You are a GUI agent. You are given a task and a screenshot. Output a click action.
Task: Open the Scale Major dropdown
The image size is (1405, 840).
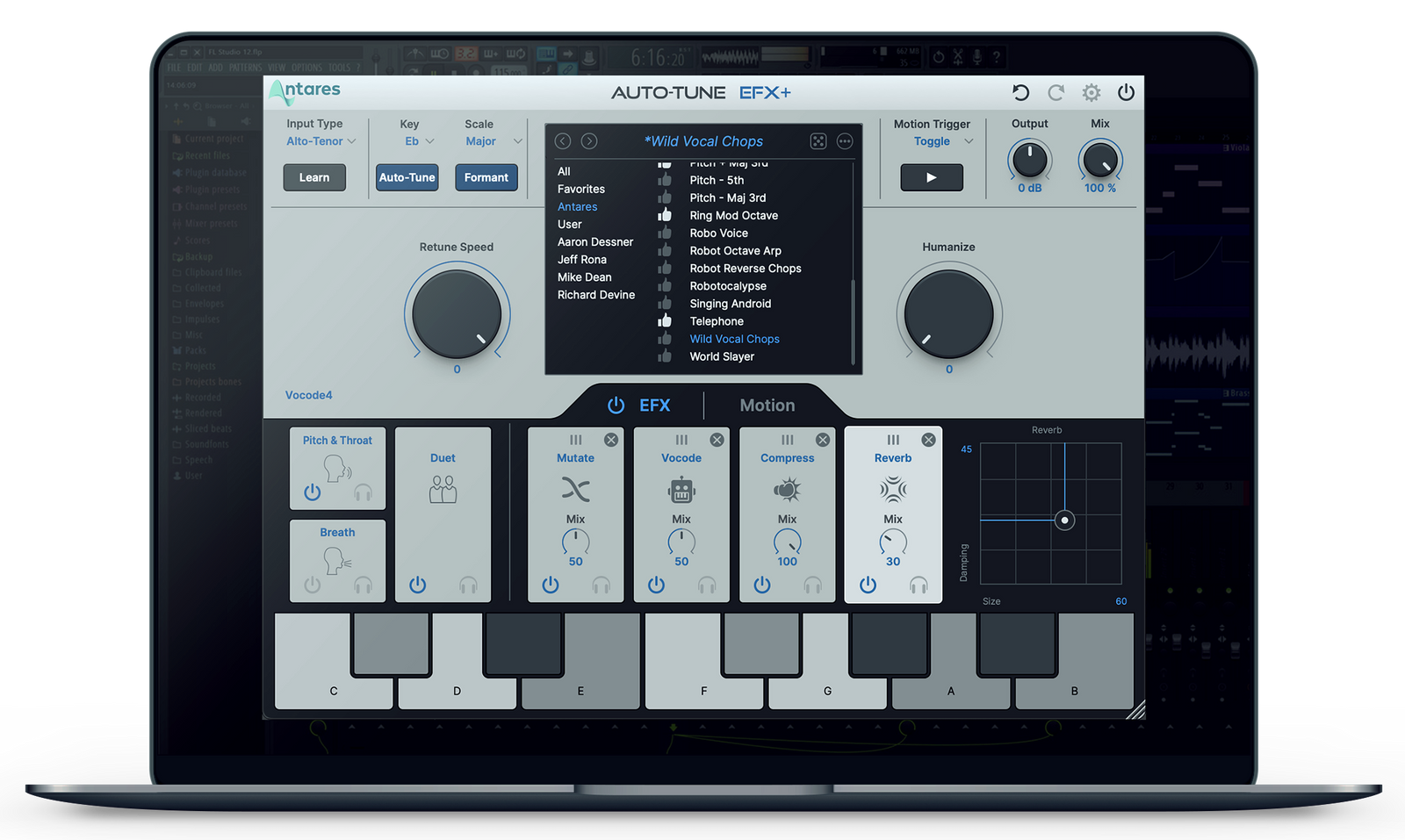(494, 141)
